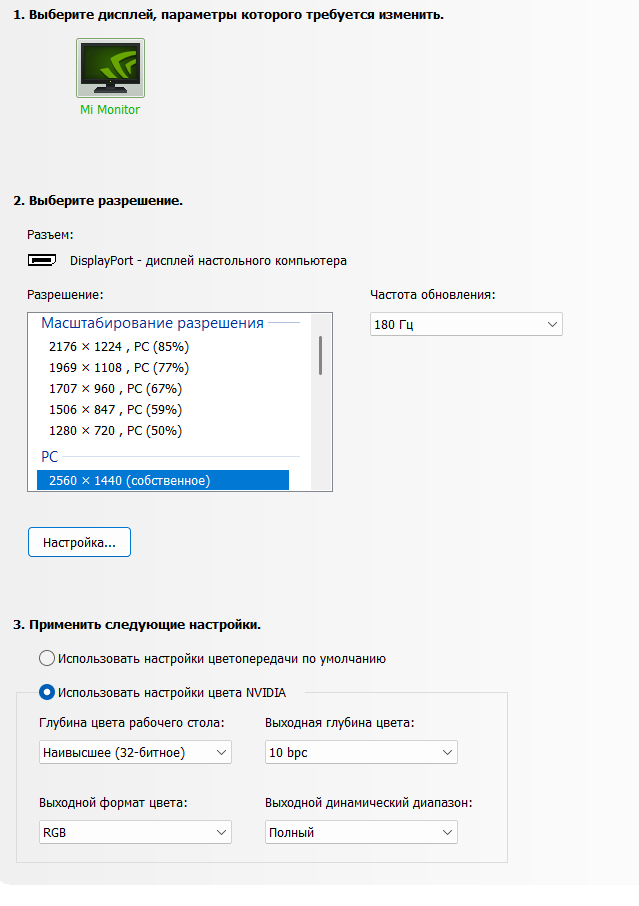The height and width of the screenshot is (906, 639).
Task: Open the RGB output color format dropdown
Action: (135, 832)
